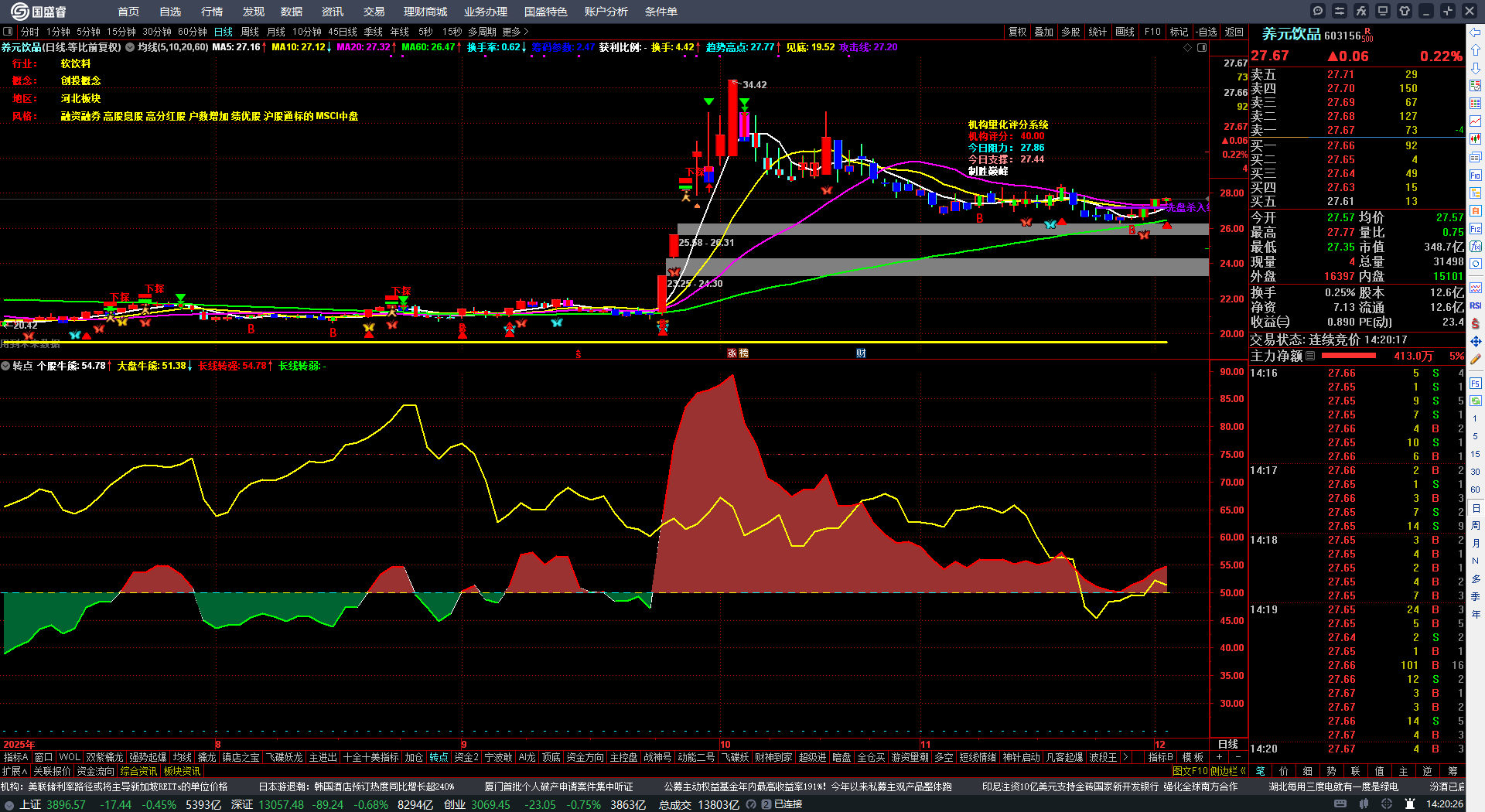The height and width of the screenshot is (812, 1485).
Task: Select the 资金流向 bottom tab
Action: (x=95, y=771)
